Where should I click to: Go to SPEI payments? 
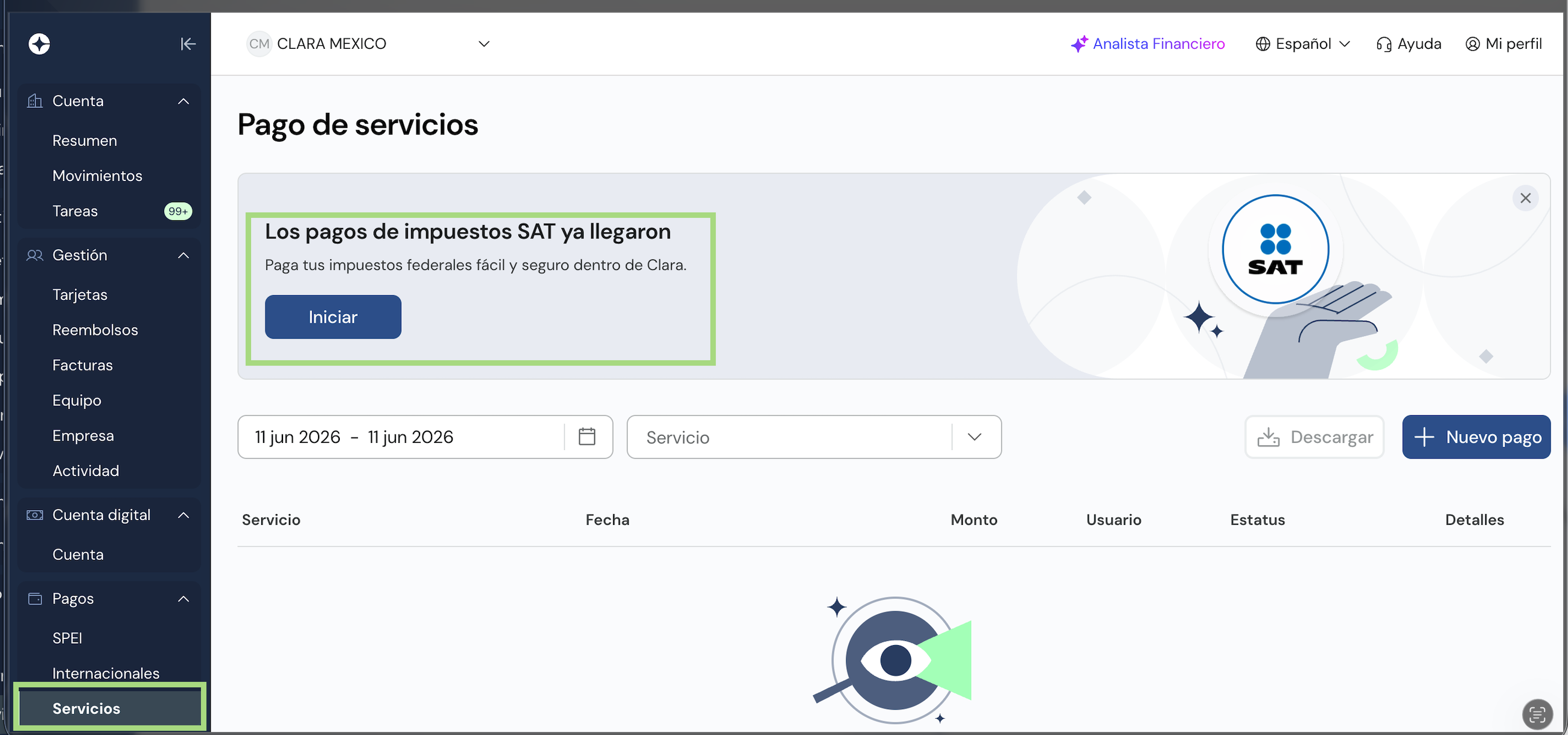[67, 638]
